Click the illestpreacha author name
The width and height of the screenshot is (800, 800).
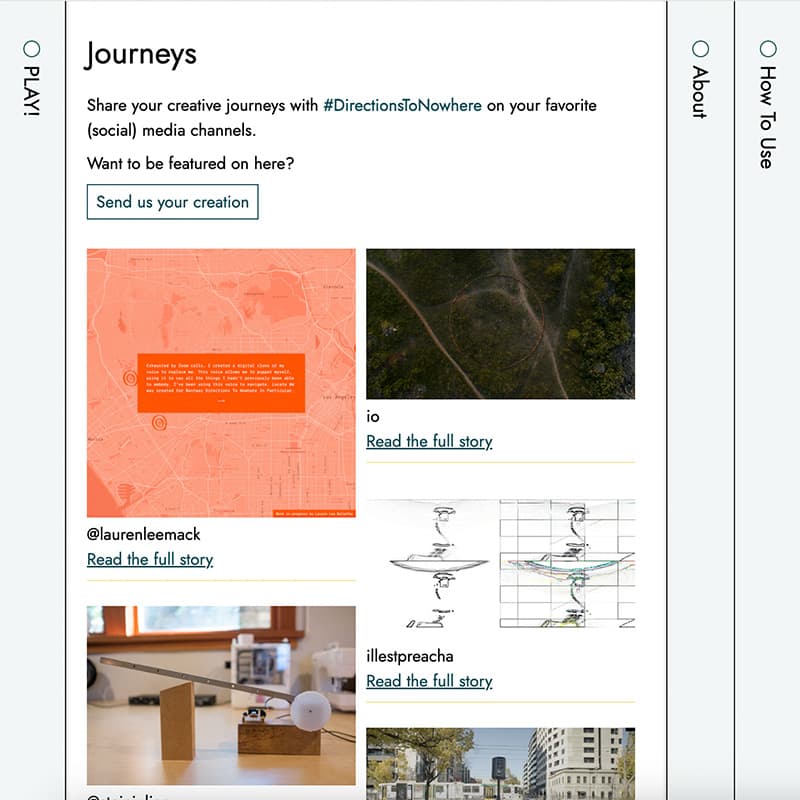point(410,656)
